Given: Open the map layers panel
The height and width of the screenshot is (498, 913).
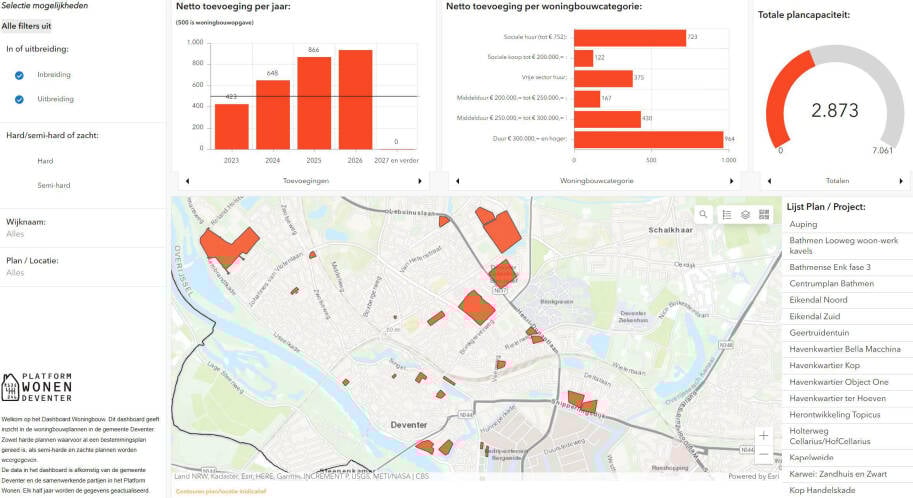Looking at the screenshot, I should click(x=745, y=214).
